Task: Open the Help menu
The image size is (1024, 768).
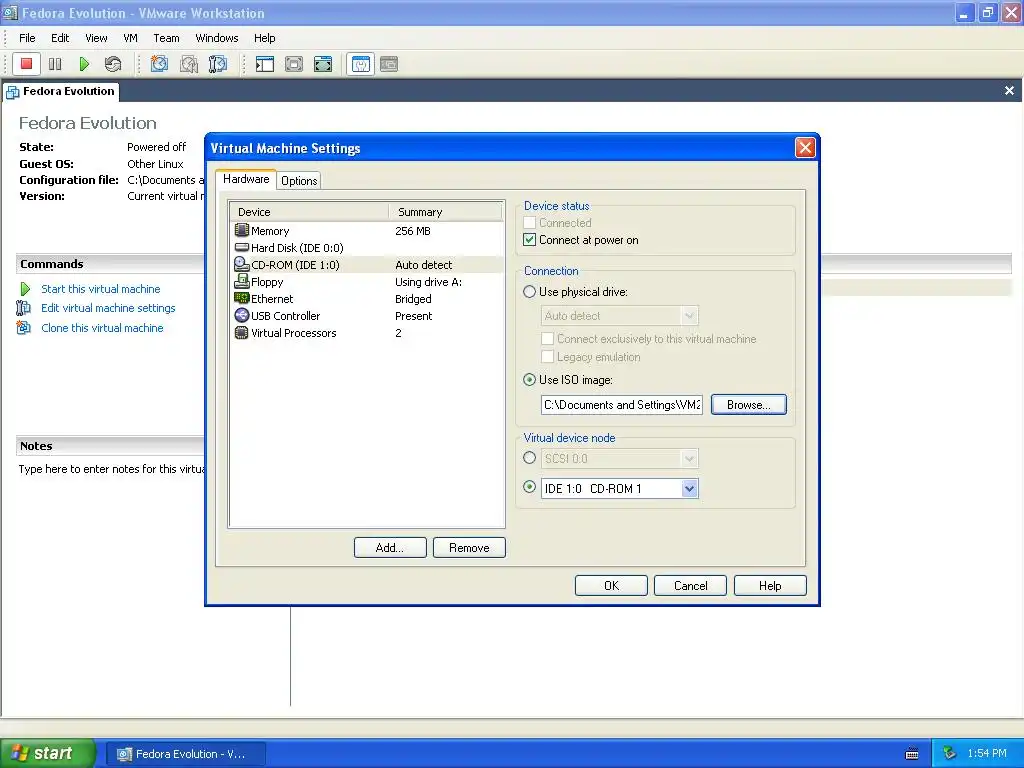Action: (264, 38)
